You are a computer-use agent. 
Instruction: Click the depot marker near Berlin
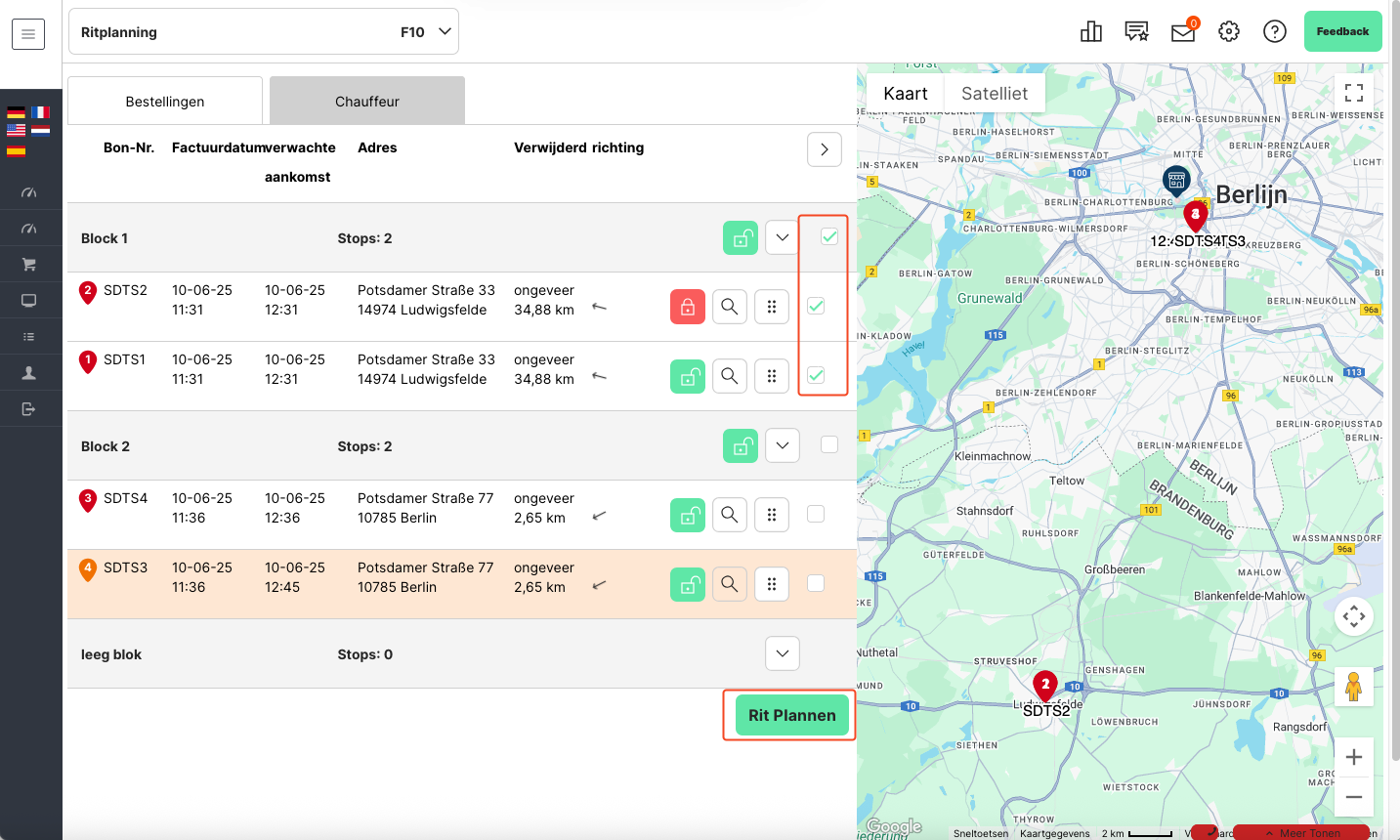pyautogui.click(x=1176, y=180)
